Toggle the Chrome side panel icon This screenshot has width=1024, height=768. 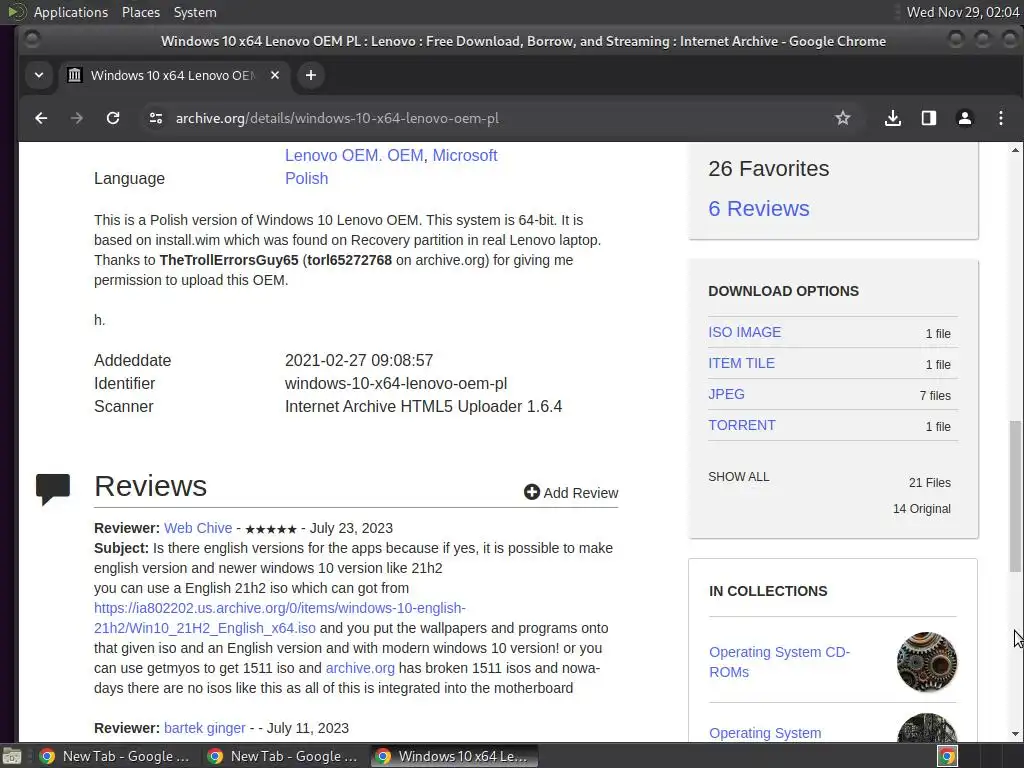929,118
